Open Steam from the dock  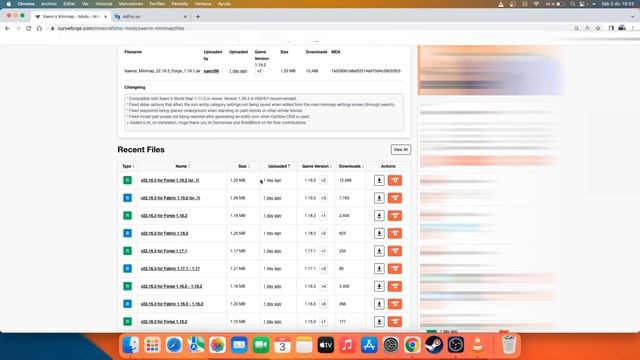[434, 345]
